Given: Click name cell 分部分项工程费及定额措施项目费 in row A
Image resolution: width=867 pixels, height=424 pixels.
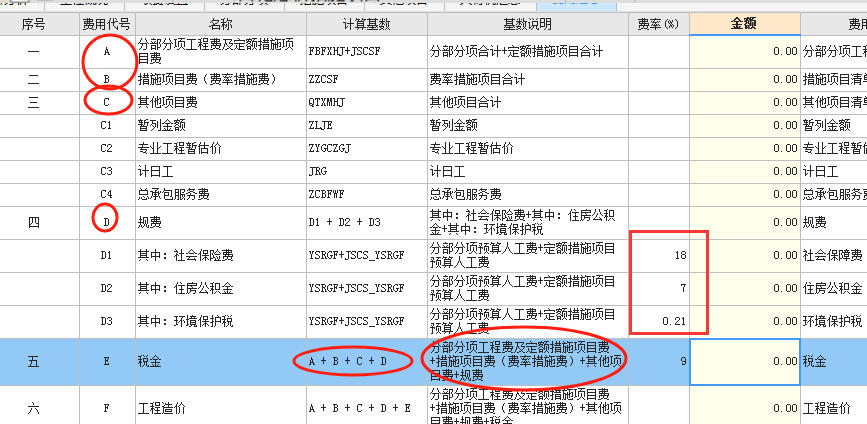Looking at the screenshot, I should pos(221,52).
